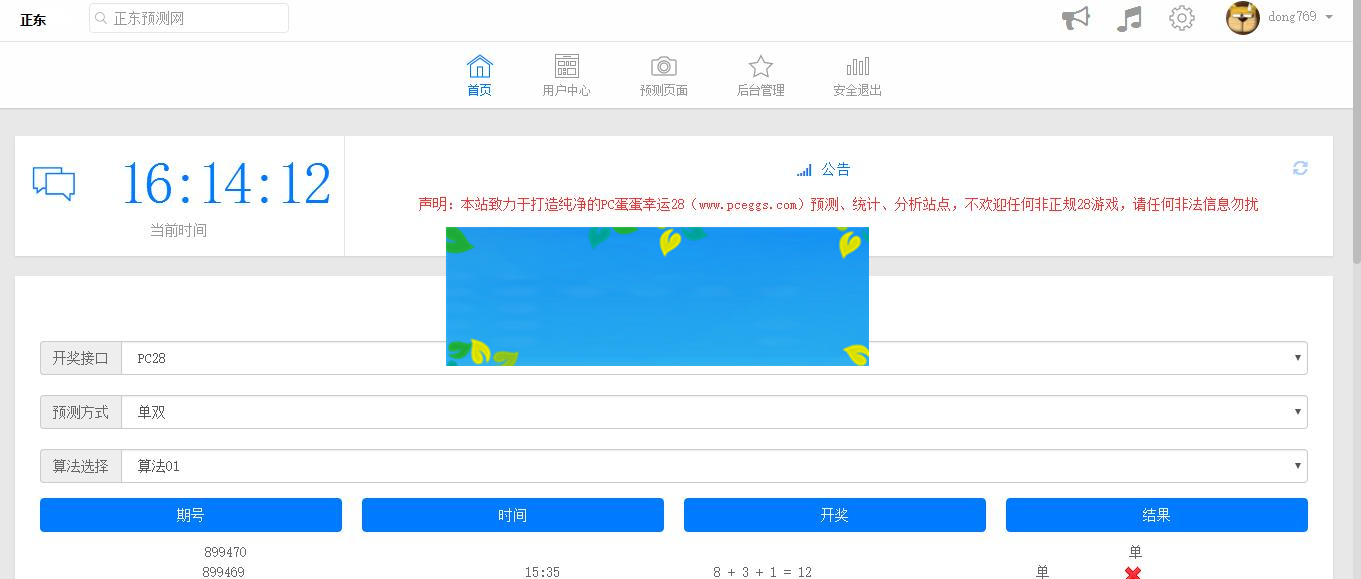This screenshot has width=1361, height=579.
Task: Select the 安全退出 bar-chart icon
Action: (x=857, y=65)
